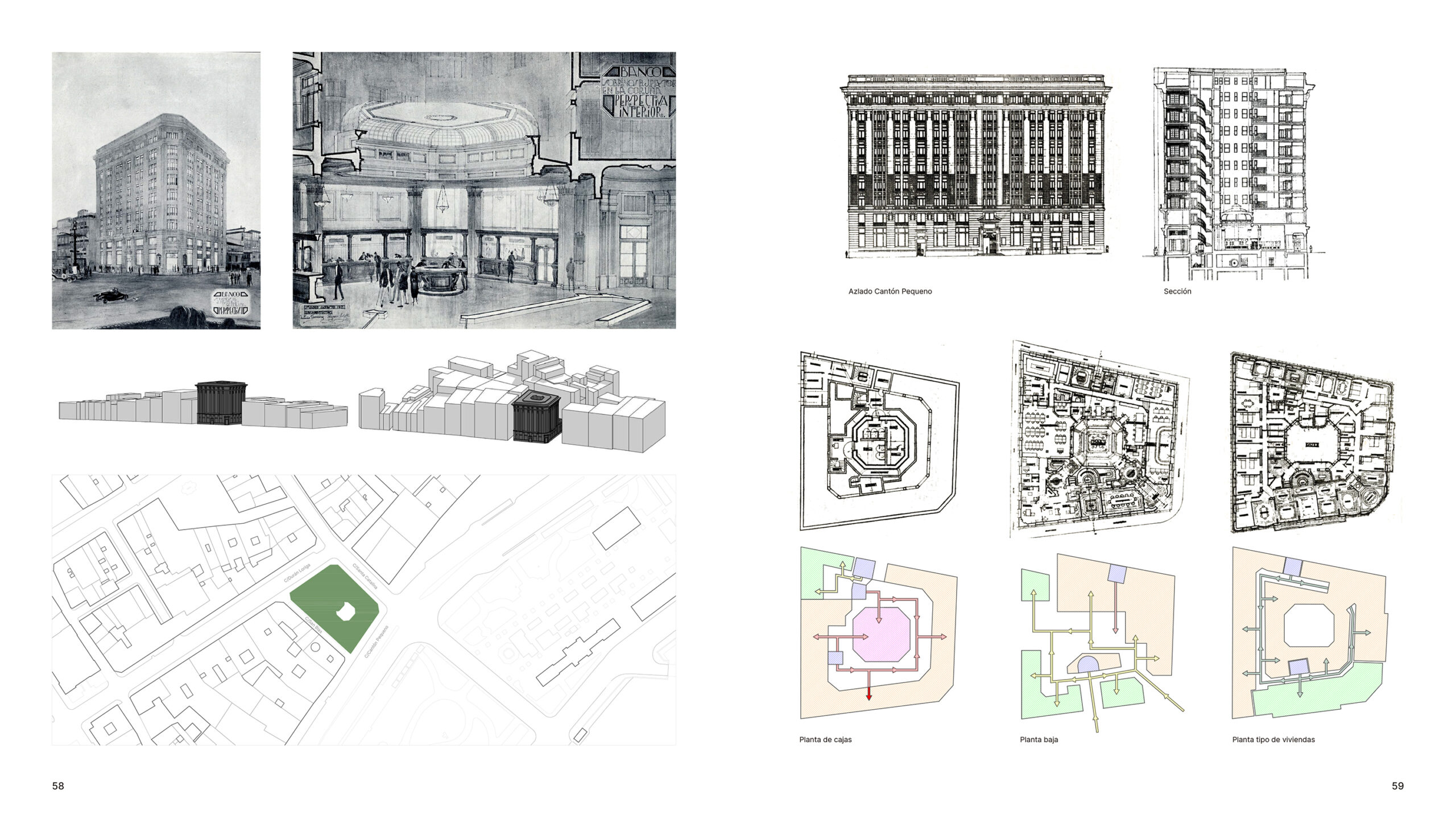1456x832 pixels.
Task: Click page number 59
Action: click(1397, 786)
